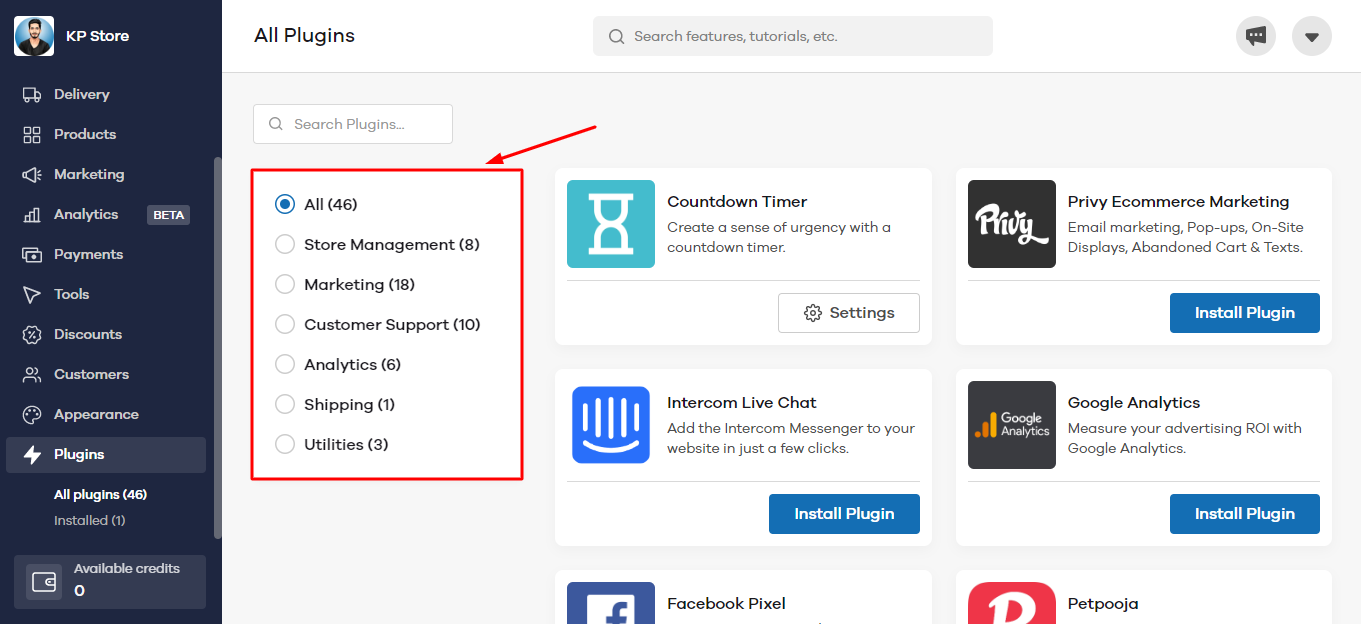The width and height of the screenshot is (1361, 624).
Task: Click the Delivery truck icon in sidebar
Action: pyautogui.click(x=32, y=94)
